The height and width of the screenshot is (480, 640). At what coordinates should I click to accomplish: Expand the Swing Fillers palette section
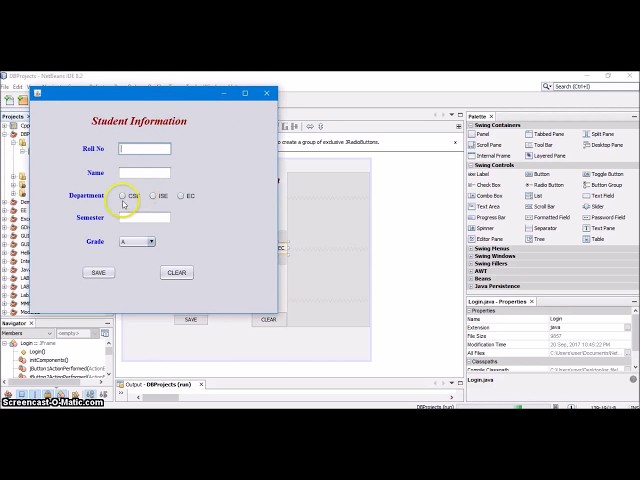pyautogui.click(x=471, y=264)
